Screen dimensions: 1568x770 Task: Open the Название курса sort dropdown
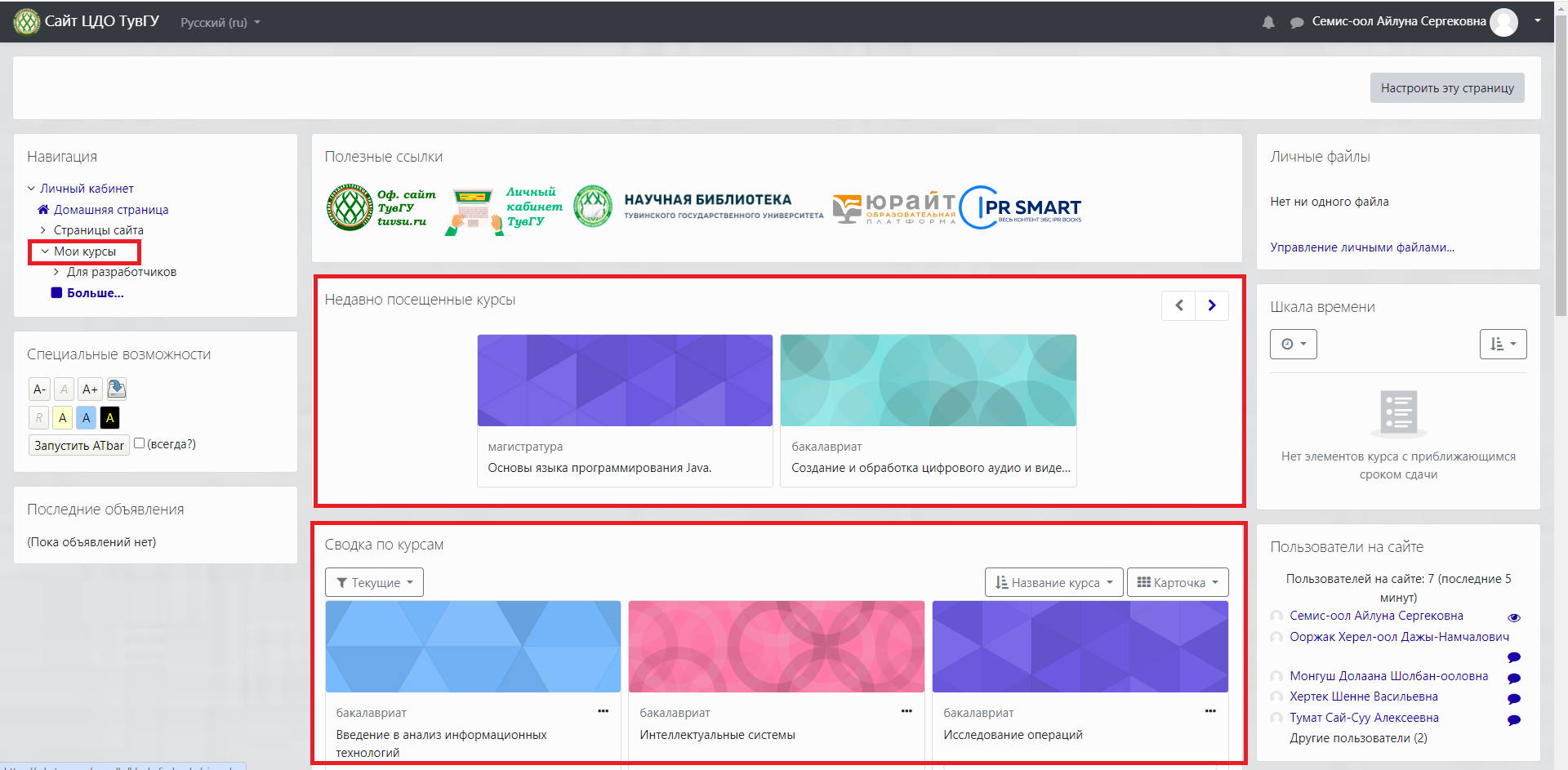(1054, 582)
